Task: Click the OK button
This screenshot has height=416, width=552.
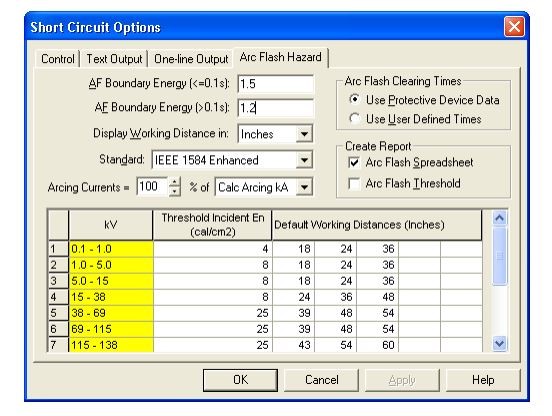Action: 240,380
